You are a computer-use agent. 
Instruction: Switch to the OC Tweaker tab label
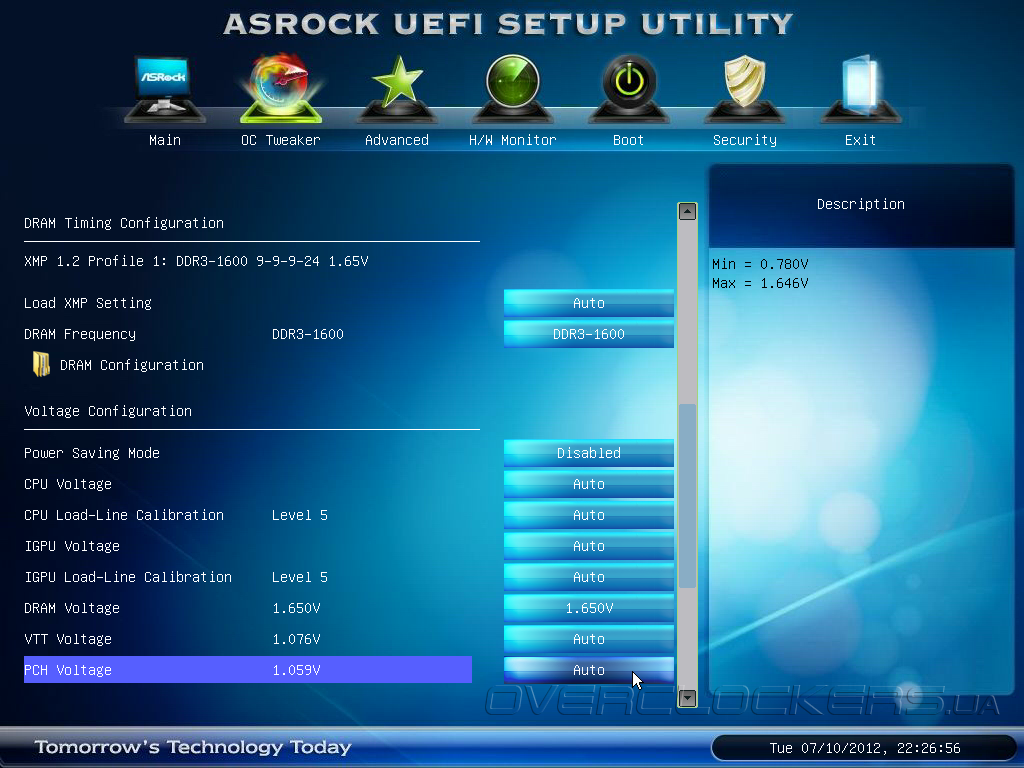(x=281, y=140)
